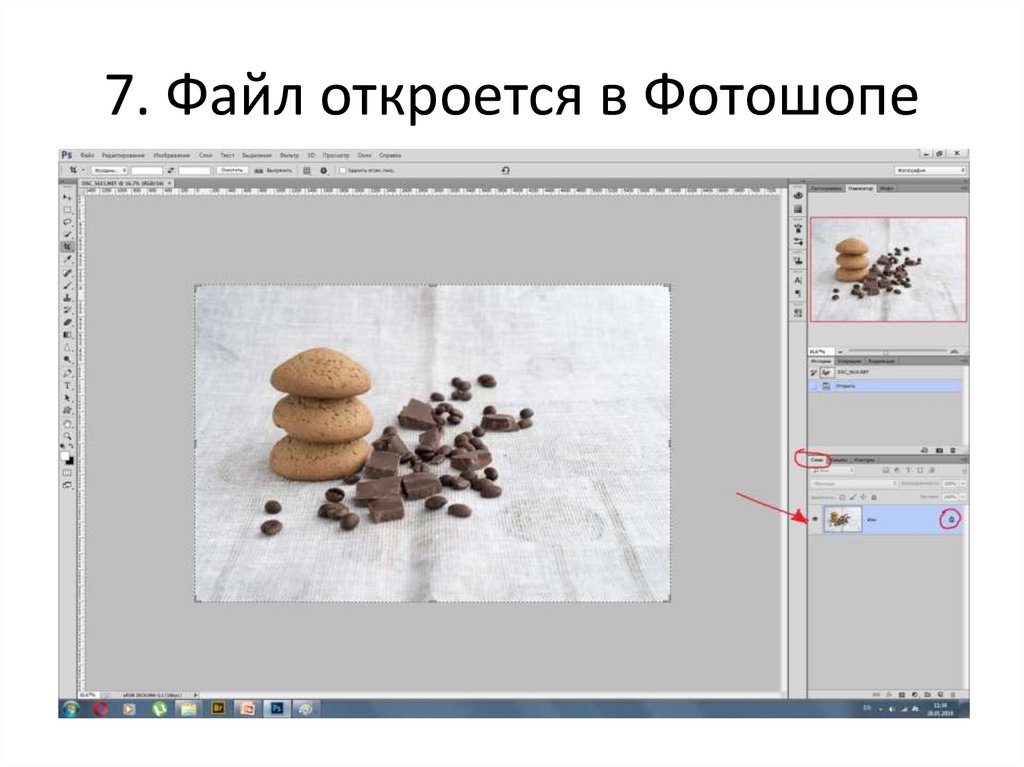Reset crop with the undo arrow

(505, 170)
